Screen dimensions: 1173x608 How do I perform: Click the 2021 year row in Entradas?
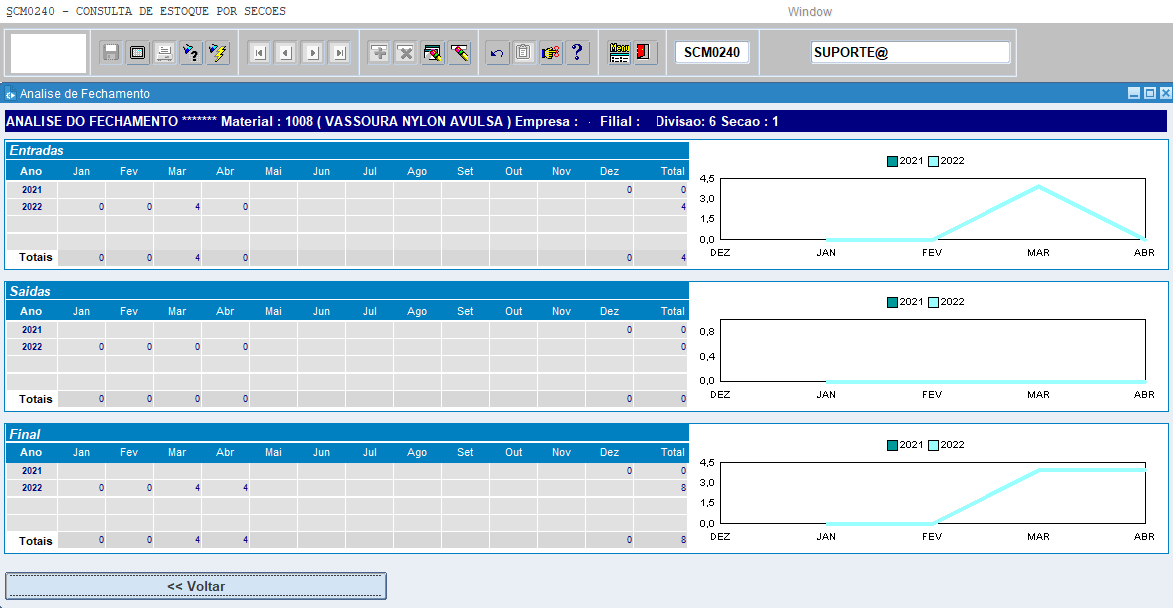tap(346, 189)
